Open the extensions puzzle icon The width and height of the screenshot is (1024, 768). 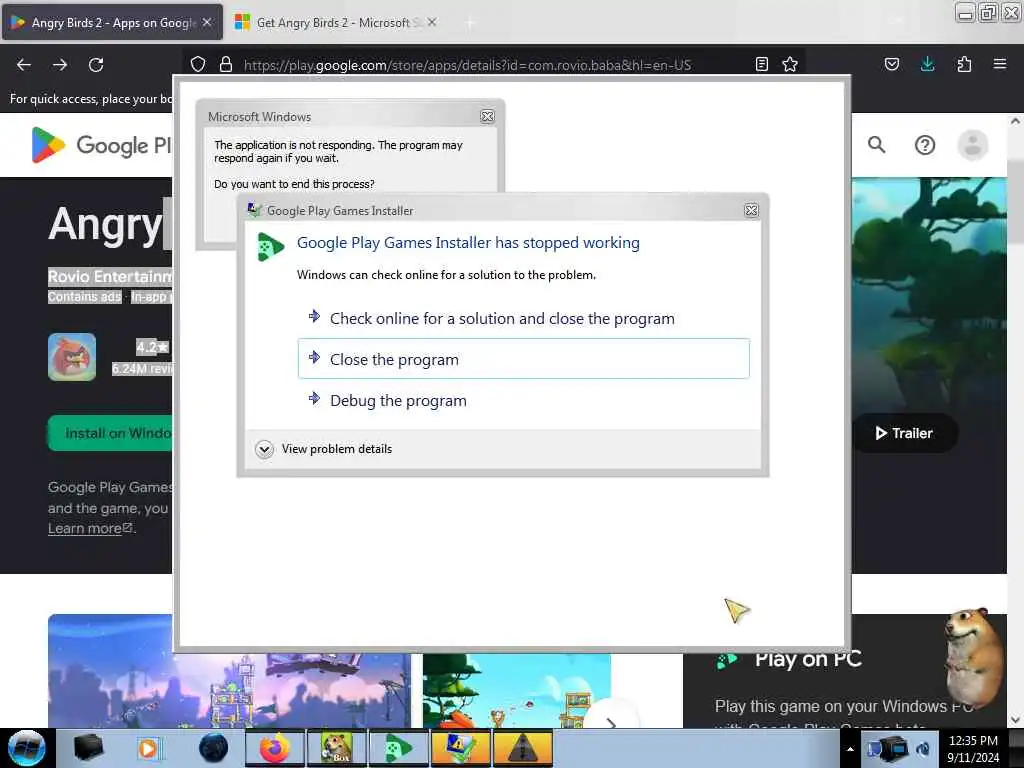pos(964,64)
